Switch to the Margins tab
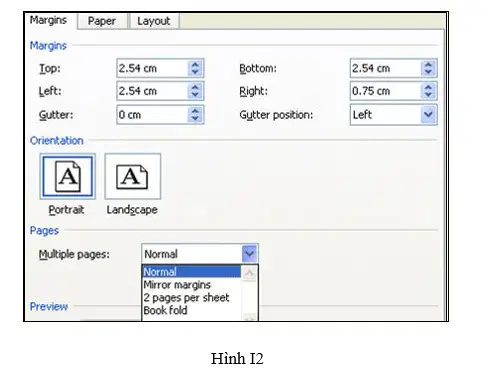The width and height of the screenshot is (502, 370). [x=49, y=20]
